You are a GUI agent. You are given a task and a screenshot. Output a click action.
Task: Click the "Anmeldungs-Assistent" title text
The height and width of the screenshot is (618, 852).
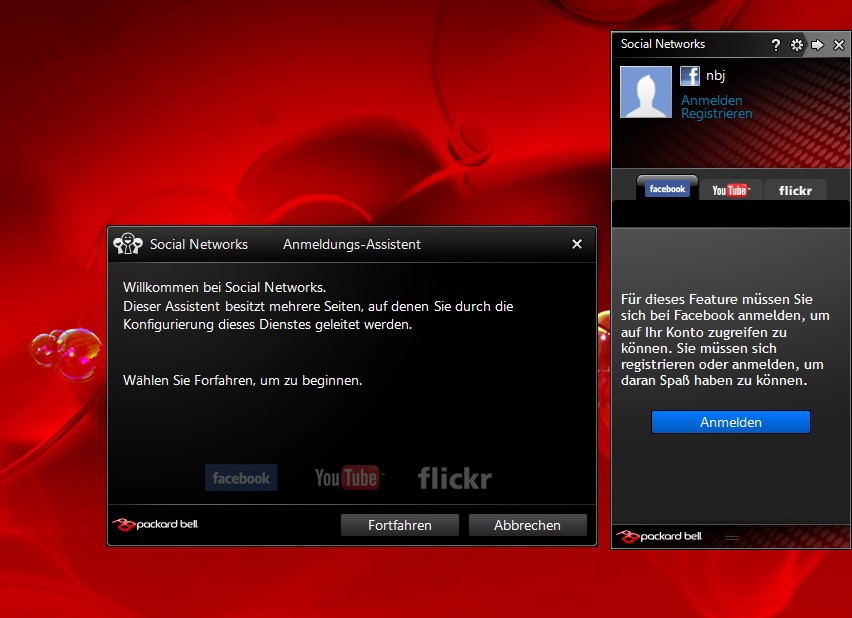(352, 245)
